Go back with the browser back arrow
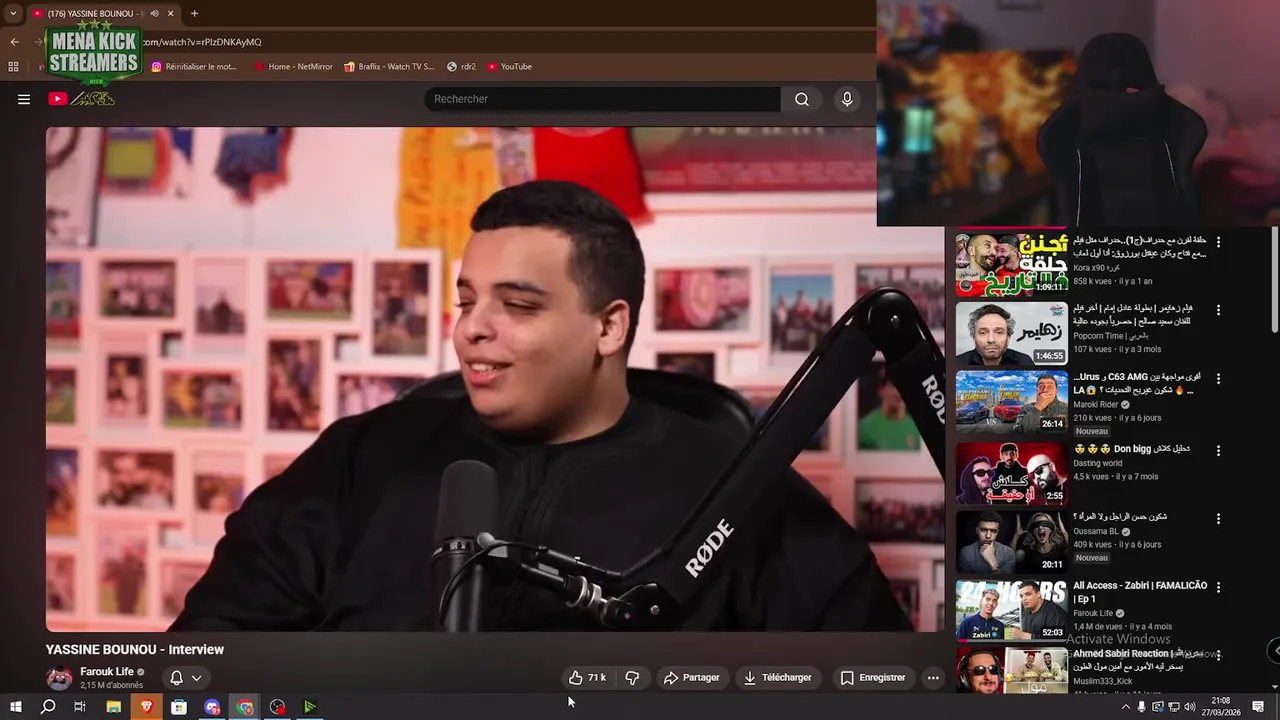This screenshot has width=1280, height=720. pyautogui.click(x=14, y=42)
